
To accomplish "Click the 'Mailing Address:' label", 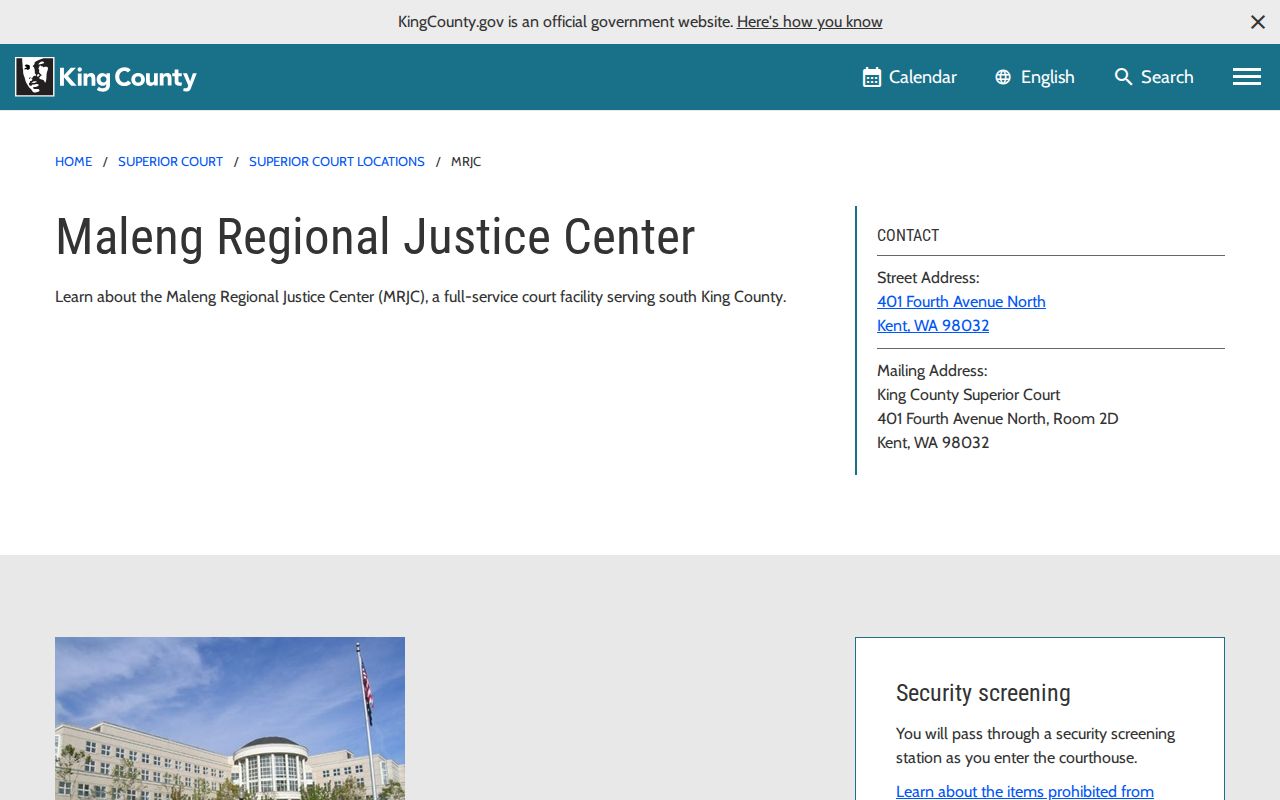I will coord(932,370).
